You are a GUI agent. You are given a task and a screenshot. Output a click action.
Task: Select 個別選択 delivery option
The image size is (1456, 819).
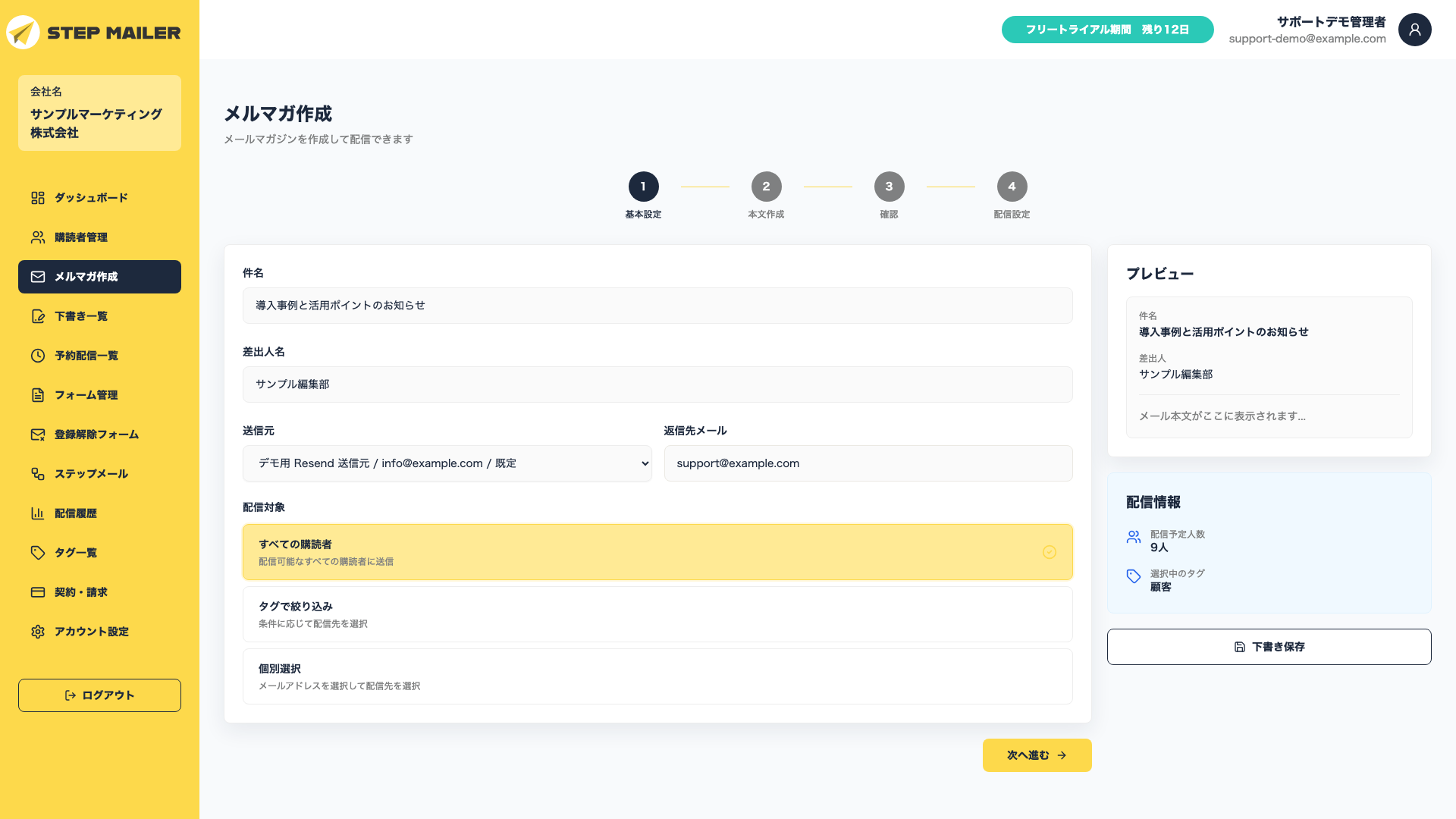point(657,676)
